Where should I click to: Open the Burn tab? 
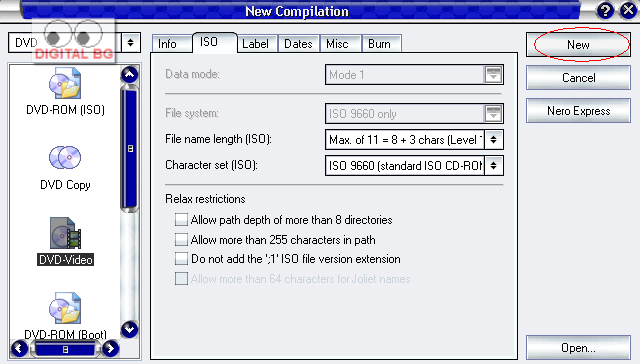point(379,44)
